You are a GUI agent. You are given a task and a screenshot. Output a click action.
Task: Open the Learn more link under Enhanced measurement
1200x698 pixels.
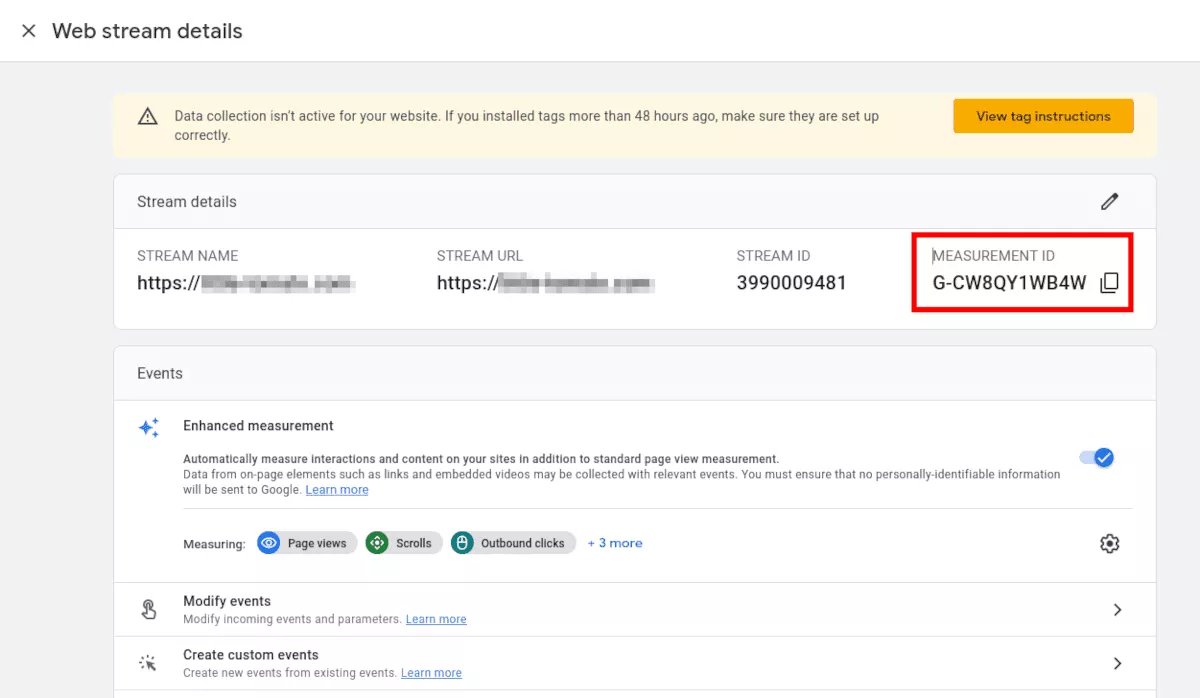point(337,490)
